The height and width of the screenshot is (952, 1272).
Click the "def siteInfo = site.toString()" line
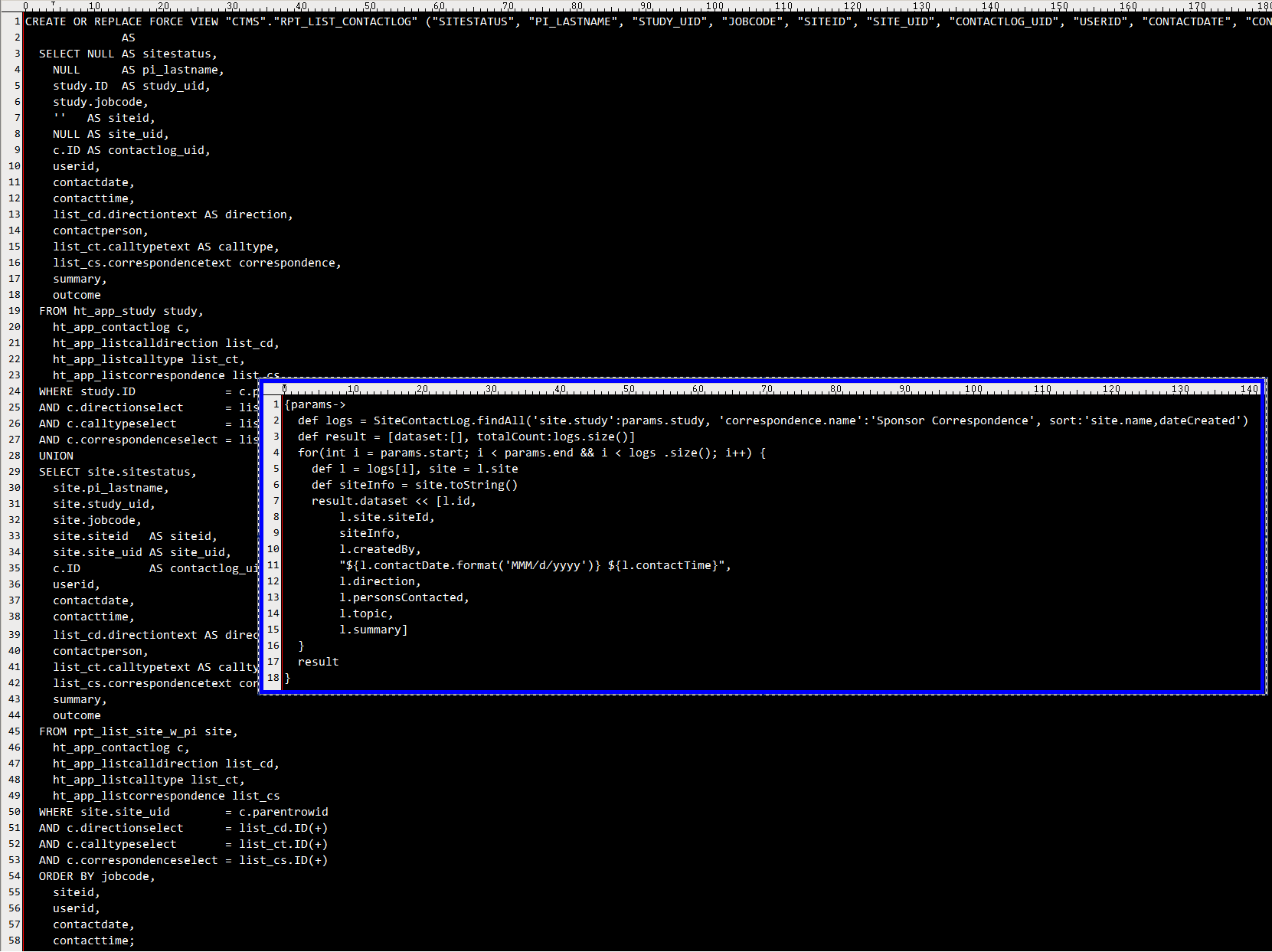tap(414, 485)
